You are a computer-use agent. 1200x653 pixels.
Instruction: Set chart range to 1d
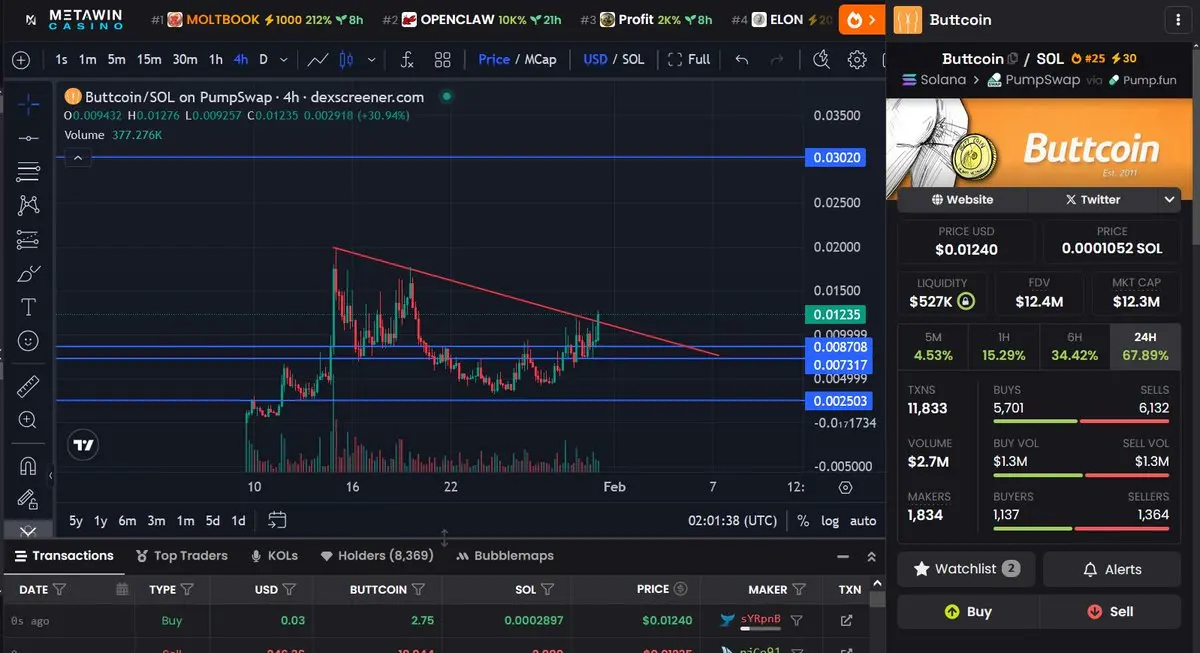[x=238, y=520]
